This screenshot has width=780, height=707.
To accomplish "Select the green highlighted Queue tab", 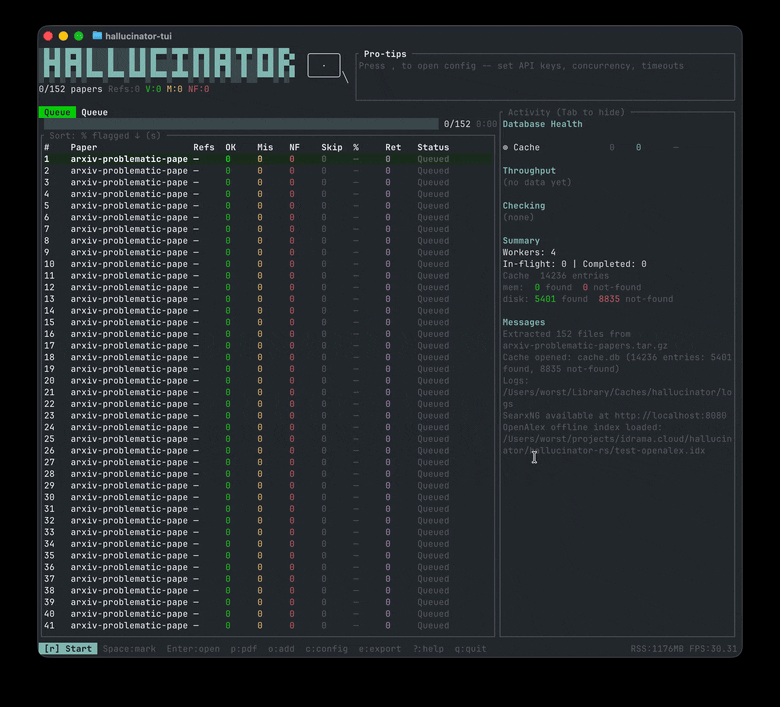I will click(57, 112).
